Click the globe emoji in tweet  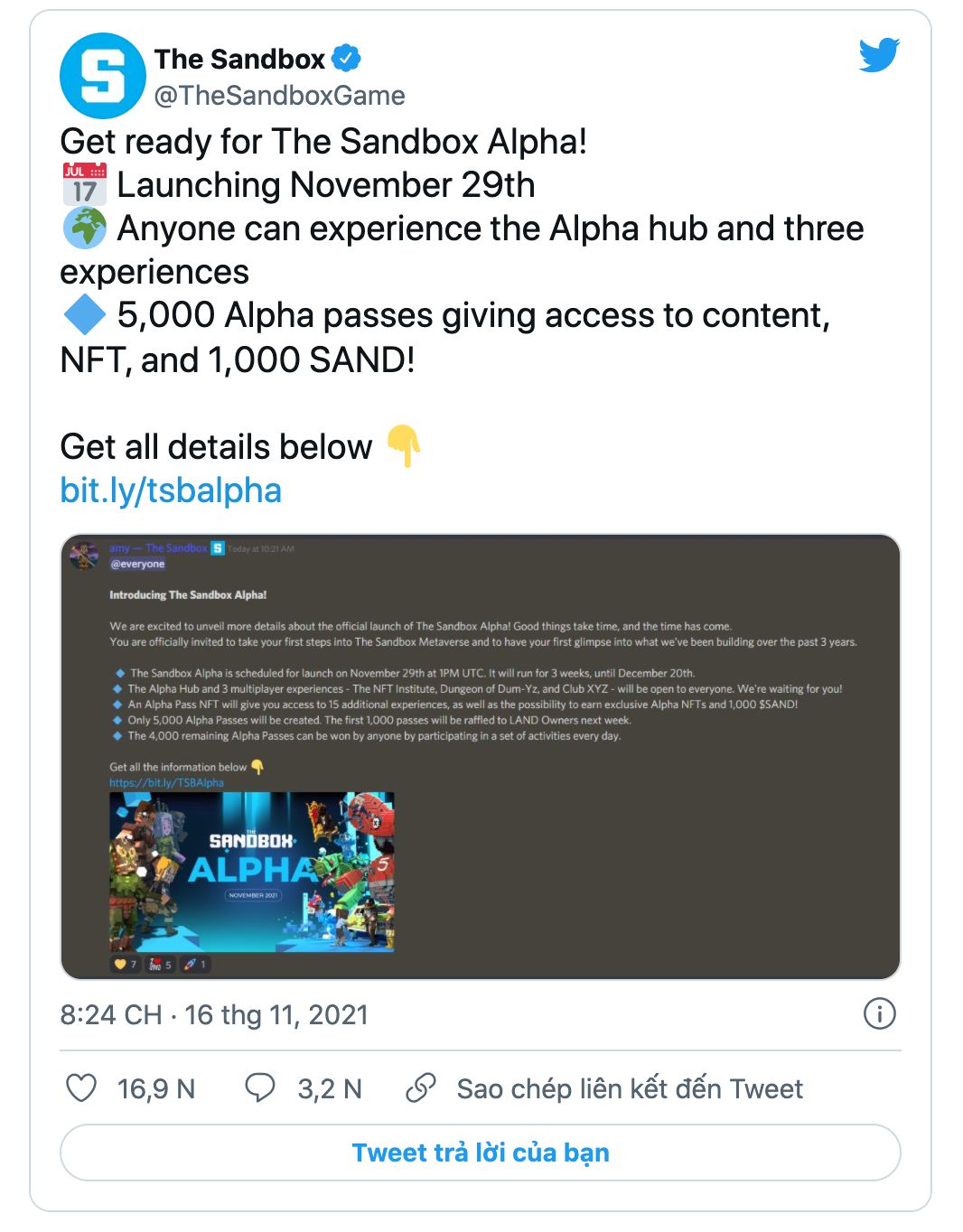(85, 229)
